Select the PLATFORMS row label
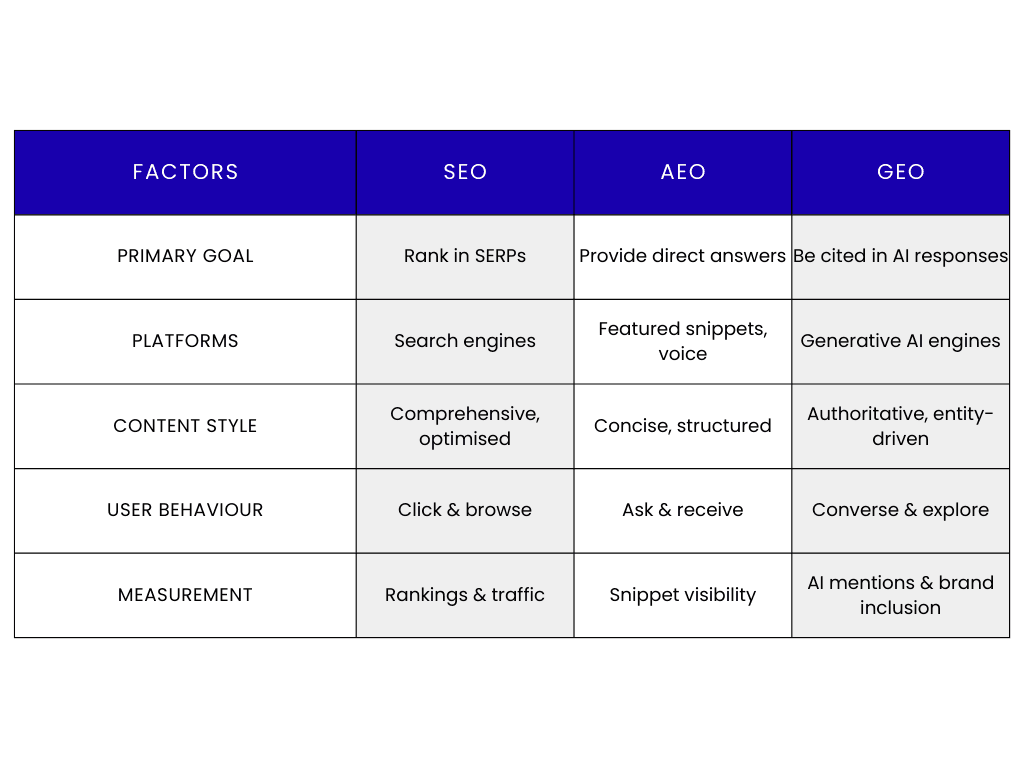Screen dimensions: 1024x768 (185, 341)
